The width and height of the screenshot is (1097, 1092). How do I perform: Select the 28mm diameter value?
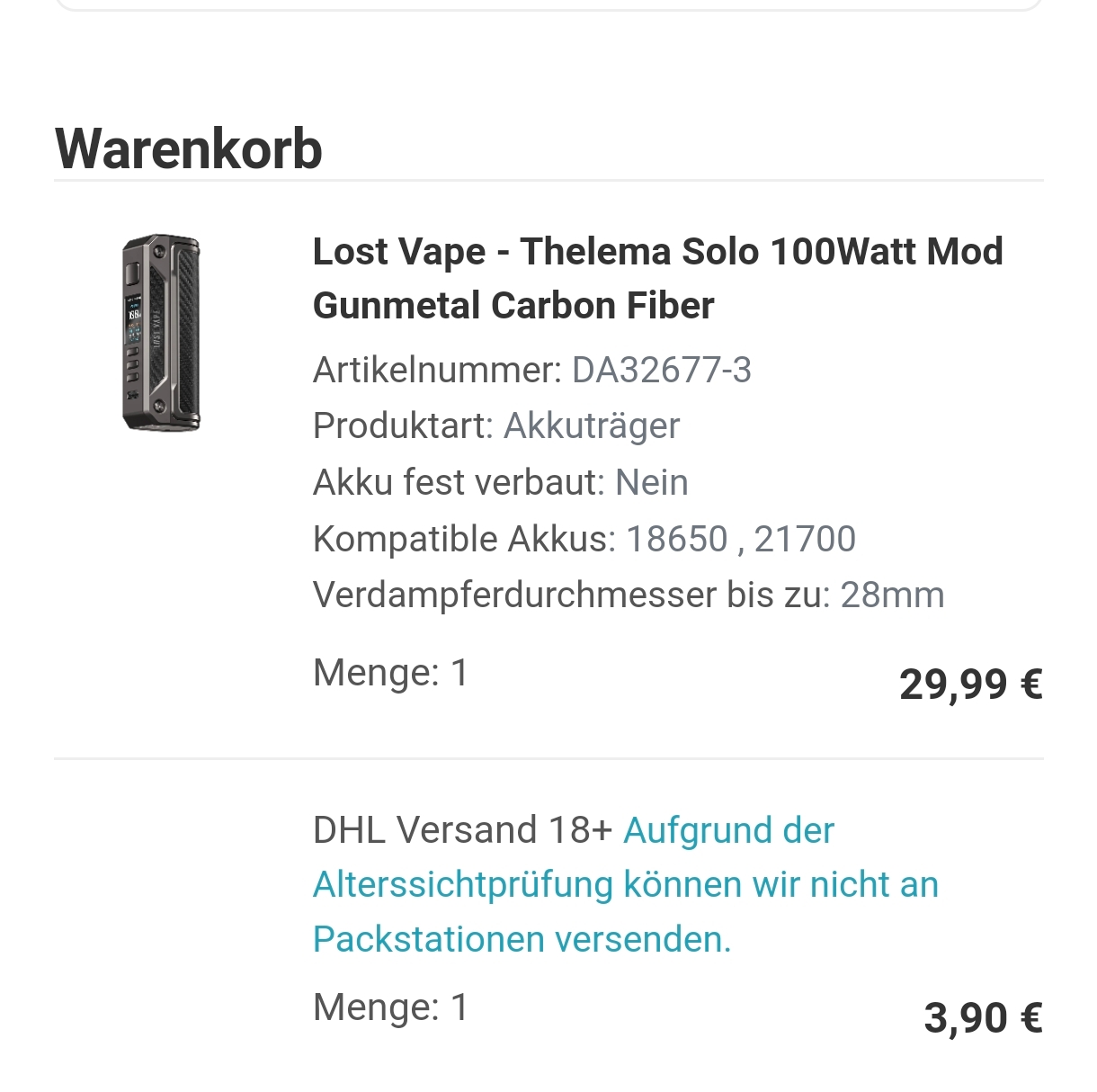(x=892, y=595)
